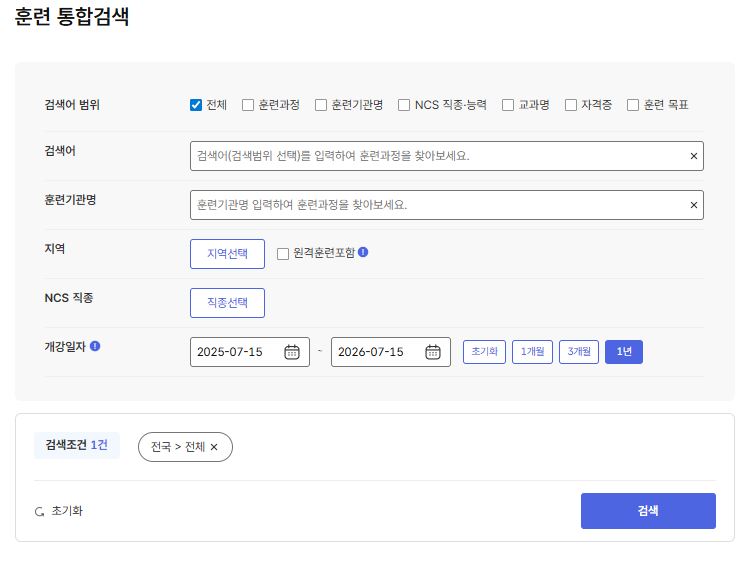Check the 자격증 checkbox
This screenshot has height=563, width=750.
point(571,105)
